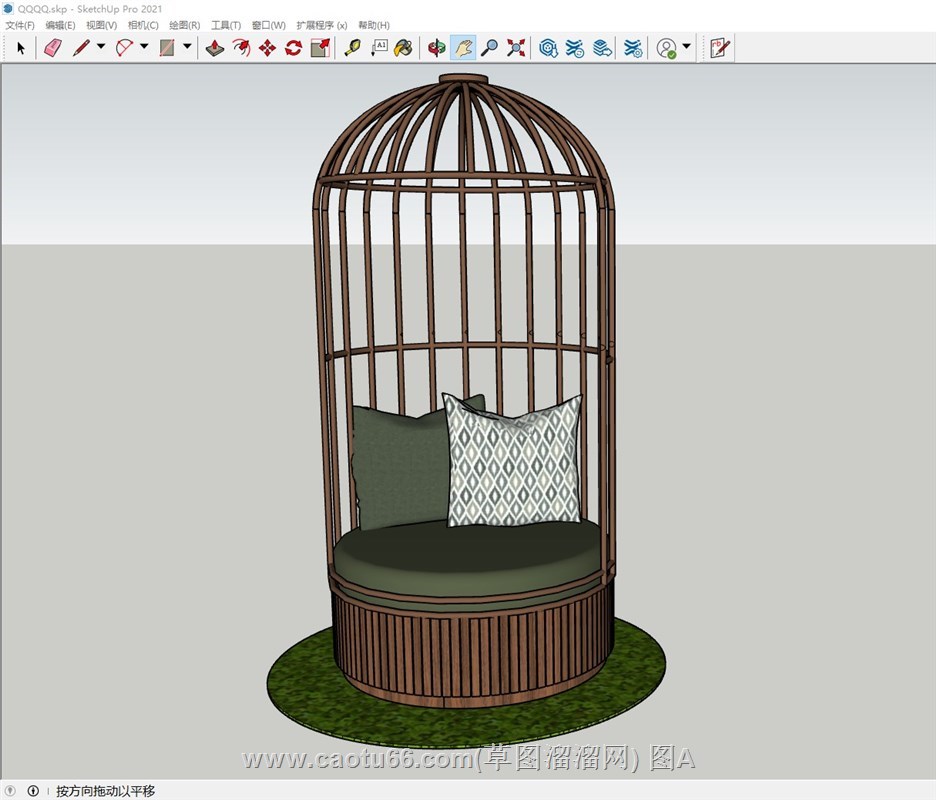Viewport: 936px width, 800px height.
Task: Expand the arc tool dropdown arrow
Action: (144, 47)
